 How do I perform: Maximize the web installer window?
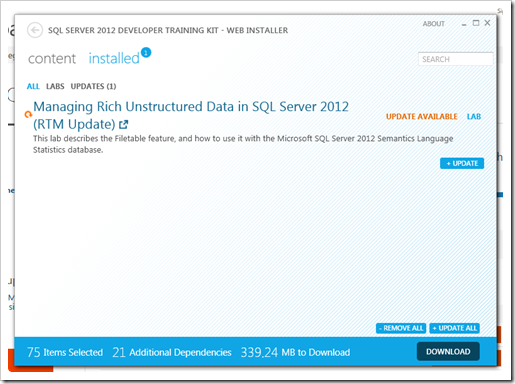tap(476, 23)
